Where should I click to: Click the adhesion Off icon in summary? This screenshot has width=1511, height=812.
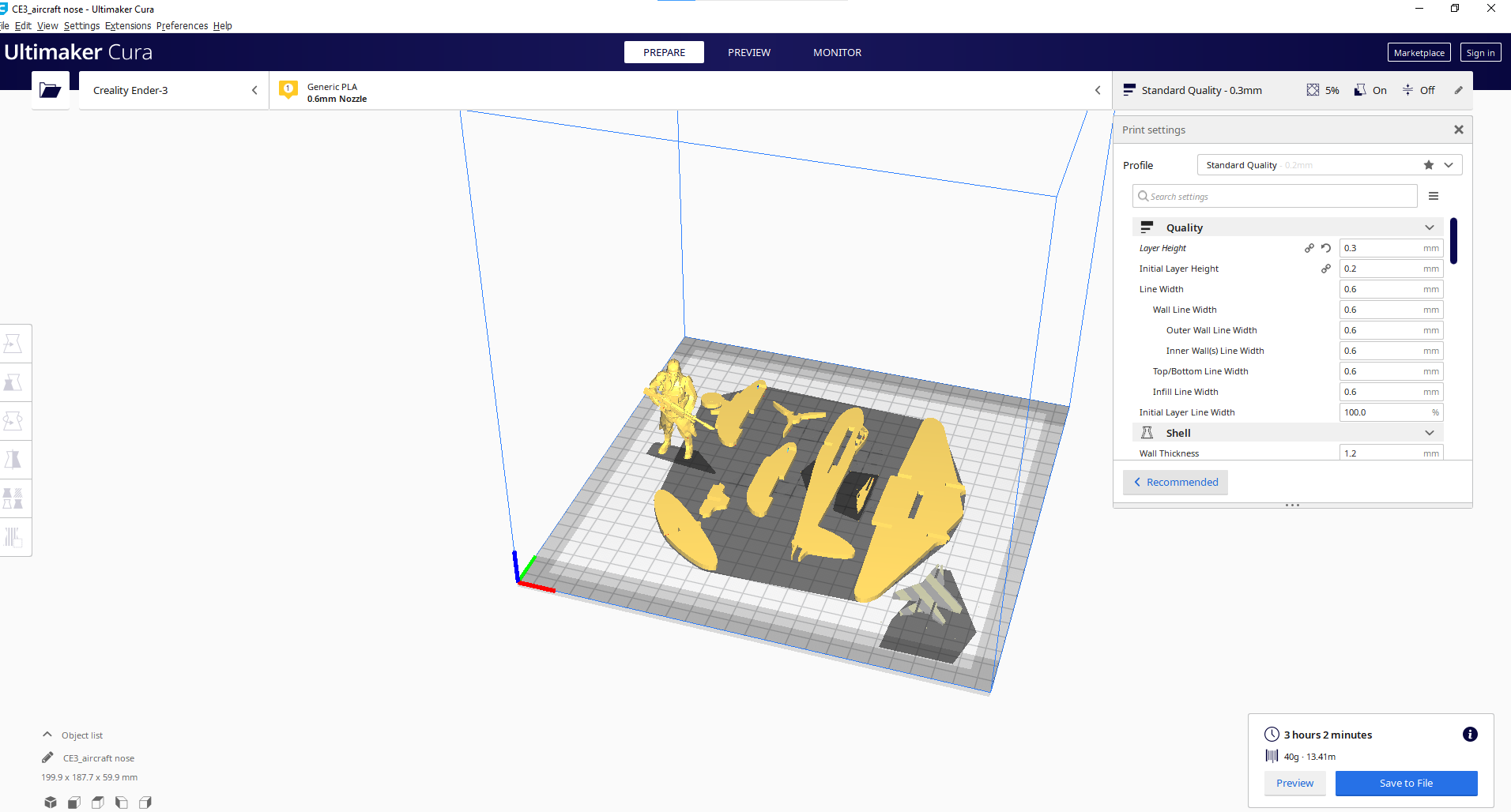coord(1407,90)
